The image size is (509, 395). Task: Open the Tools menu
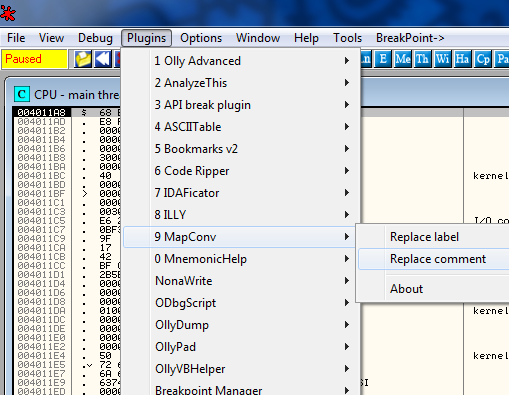(x=348, y=38)
